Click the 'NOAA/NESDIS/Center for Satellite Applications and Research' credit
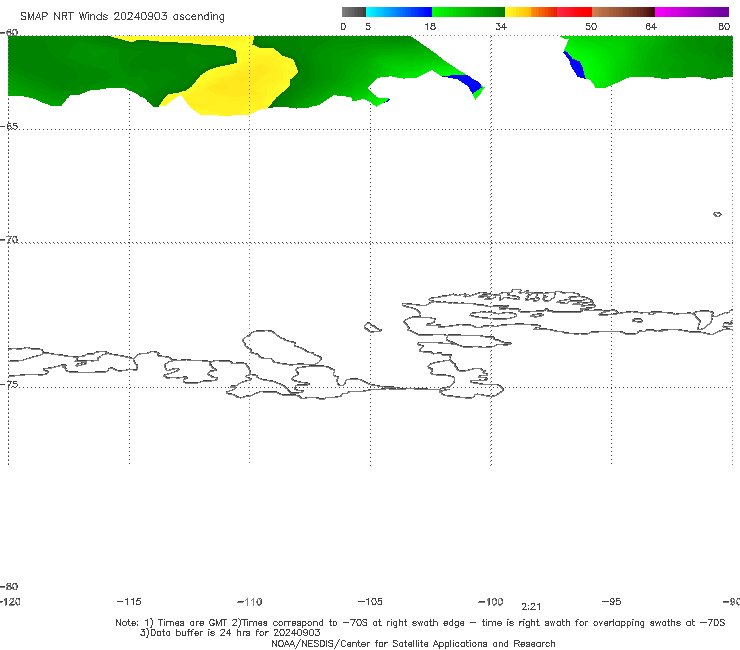This screenshot has height=650, width=740. point(413,644)
